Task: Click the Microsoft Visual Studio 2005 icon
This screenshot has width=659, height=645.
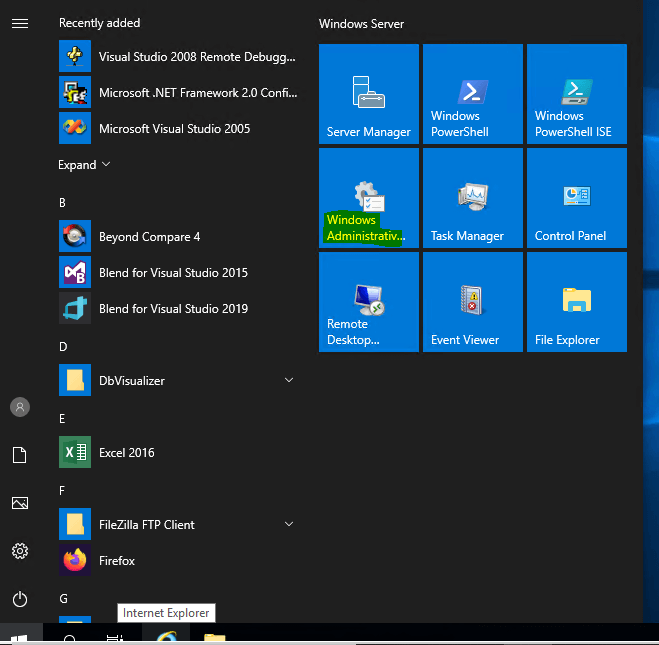Action: (x=75, y=128)
